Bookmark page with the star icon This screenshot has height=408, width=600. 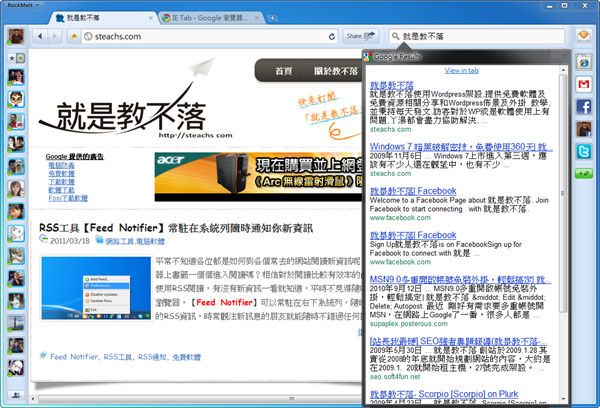pyautogui.click(x=74, y=36)
